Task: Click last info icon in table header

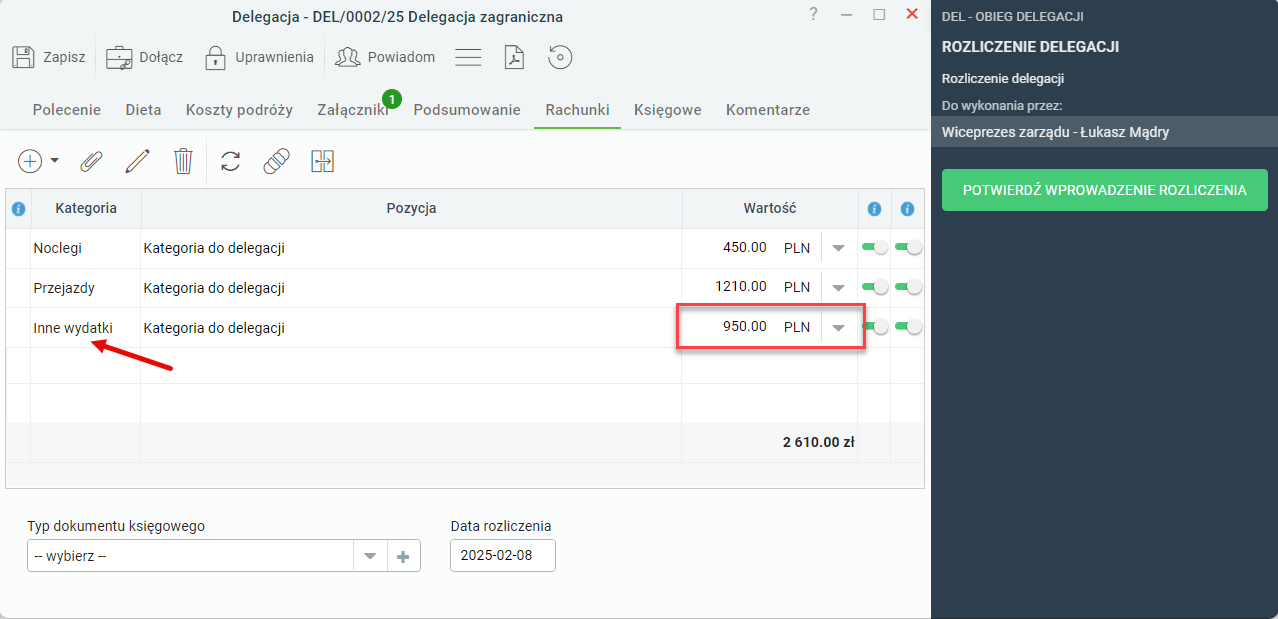Action: 907,209
